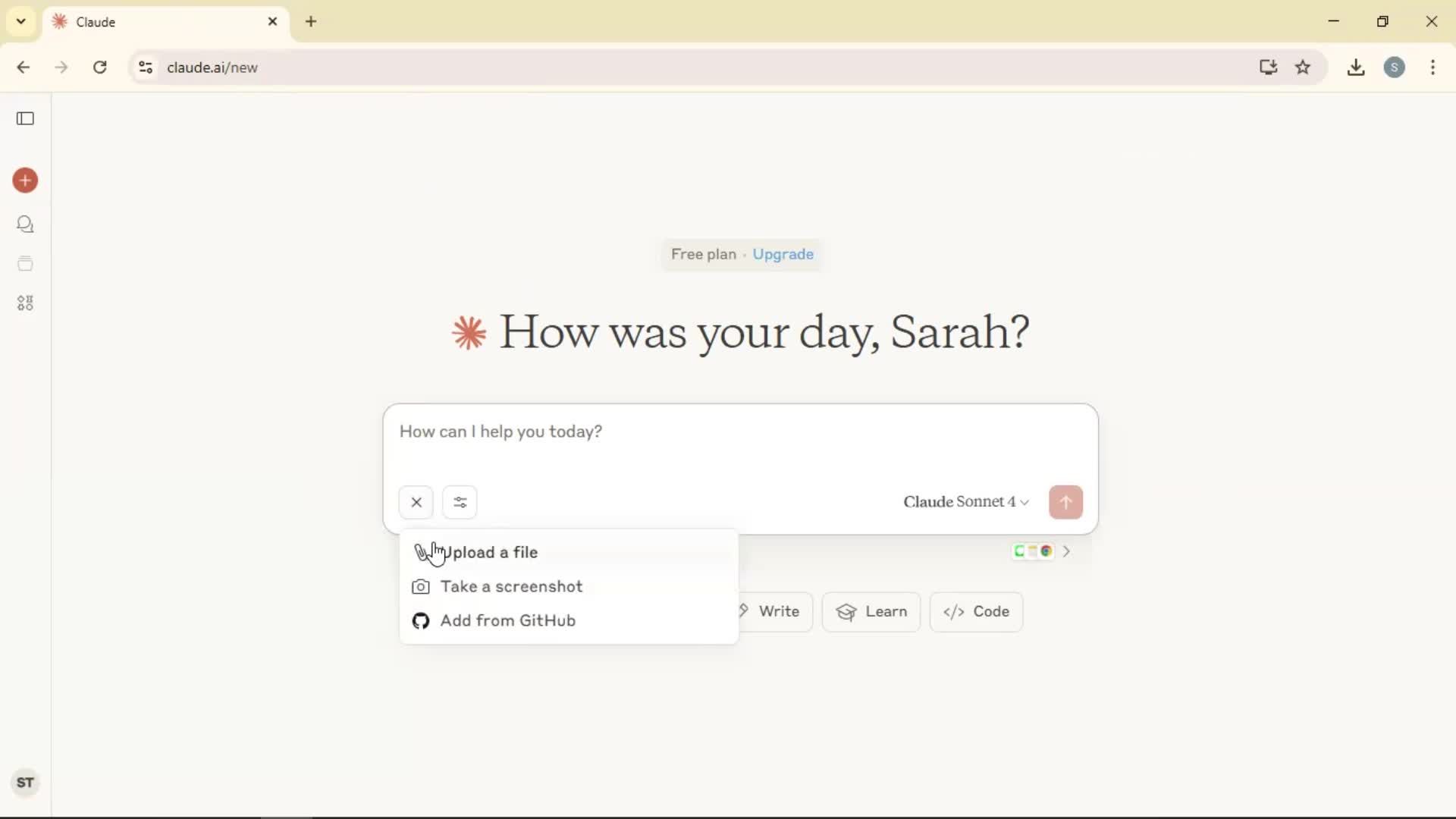Screen dimensions: 1456x819
Task: Open the tab search dropdown arrow
Action: click(21, 21)
